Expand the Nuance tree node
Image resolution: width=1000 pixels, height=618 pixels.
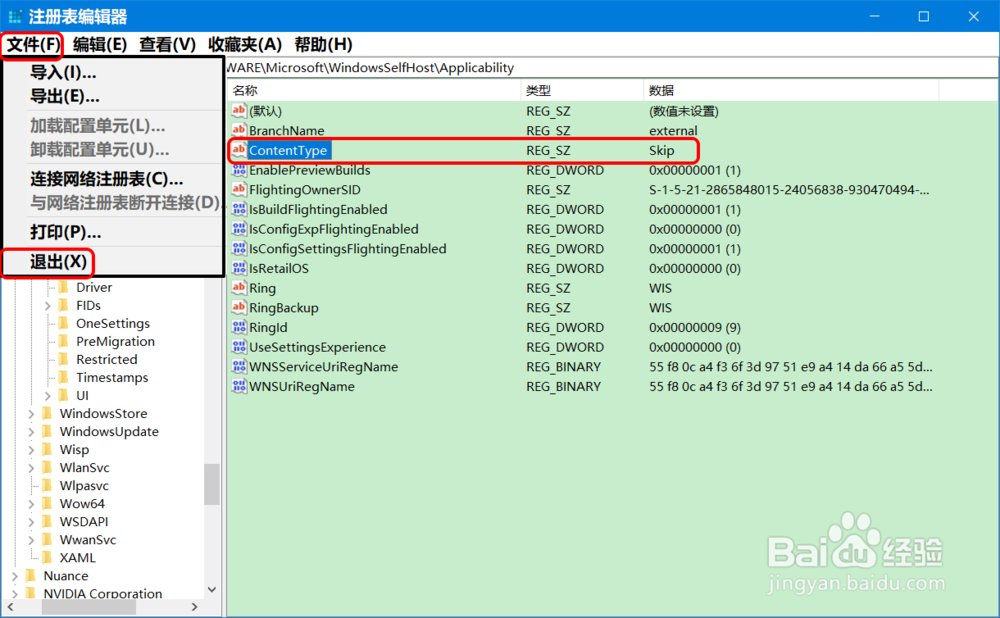15,575
